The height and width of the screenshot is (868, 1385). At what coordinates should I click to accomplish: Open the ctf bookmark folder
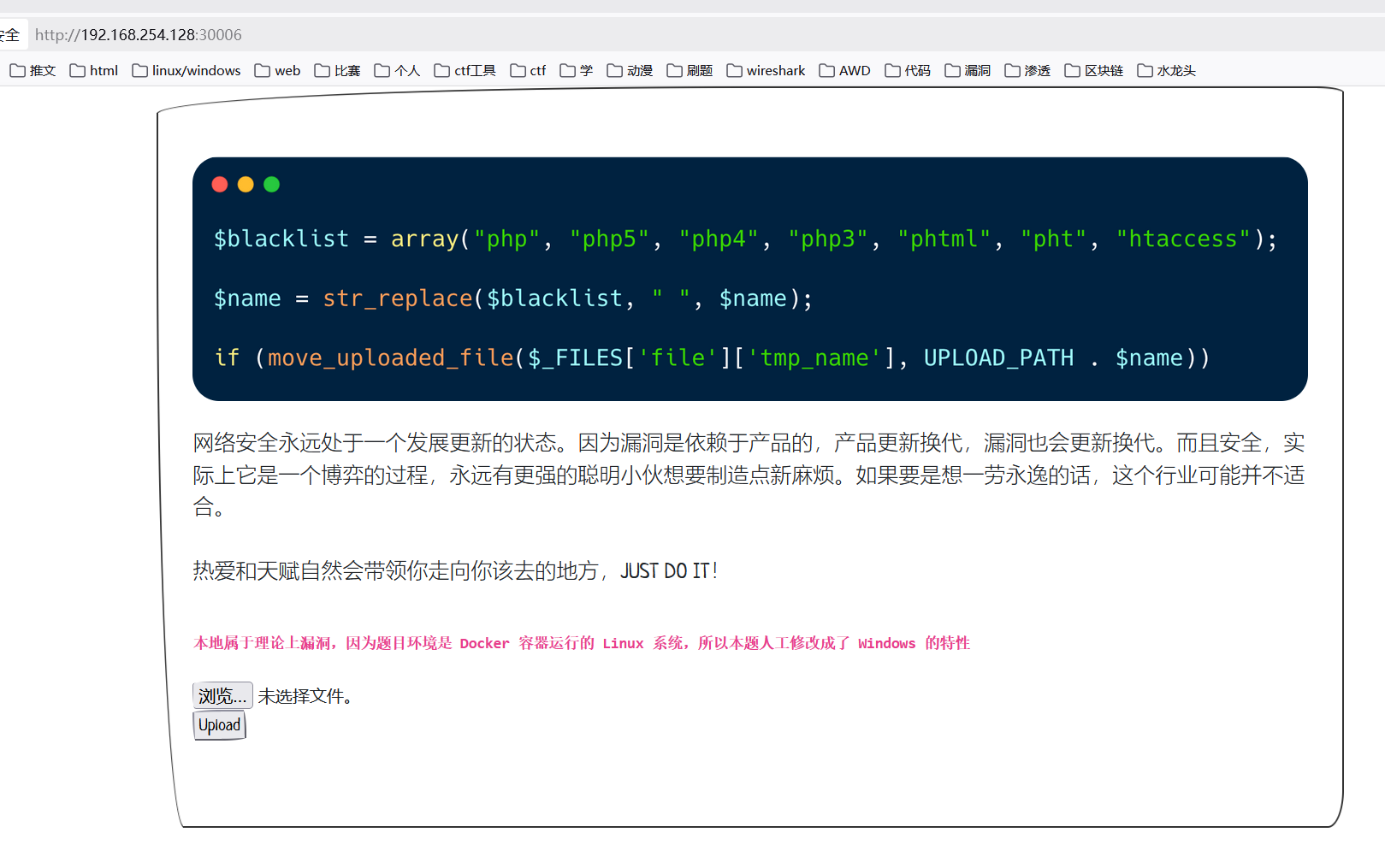pyautogui.click(x=529, y=70)
